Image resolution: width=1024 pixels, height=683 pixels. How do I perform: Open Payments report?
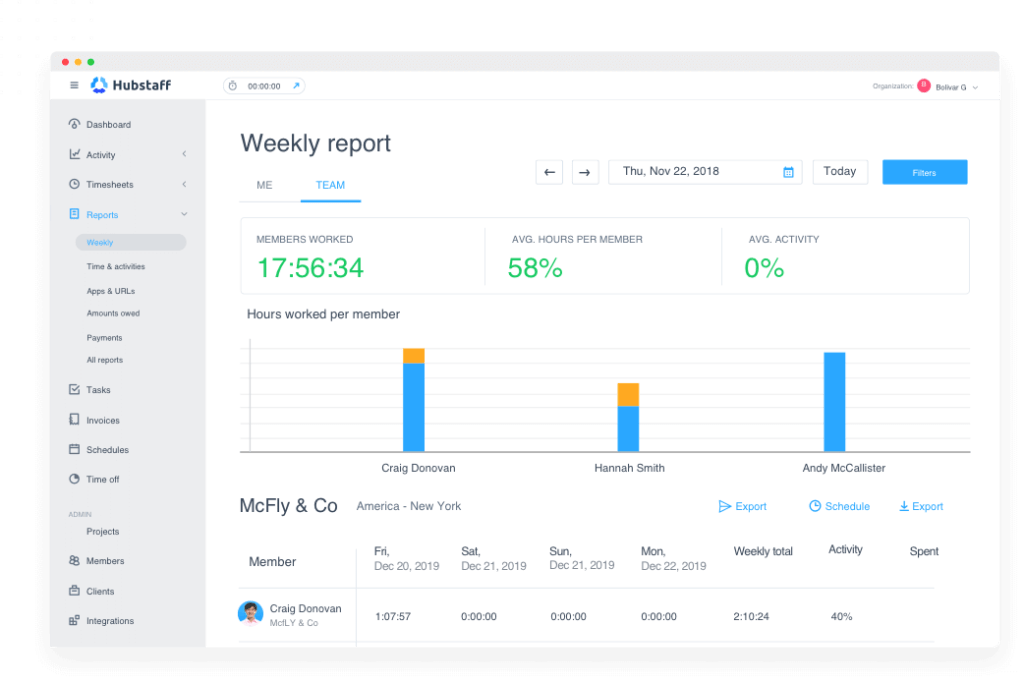(x=104, y=338)
